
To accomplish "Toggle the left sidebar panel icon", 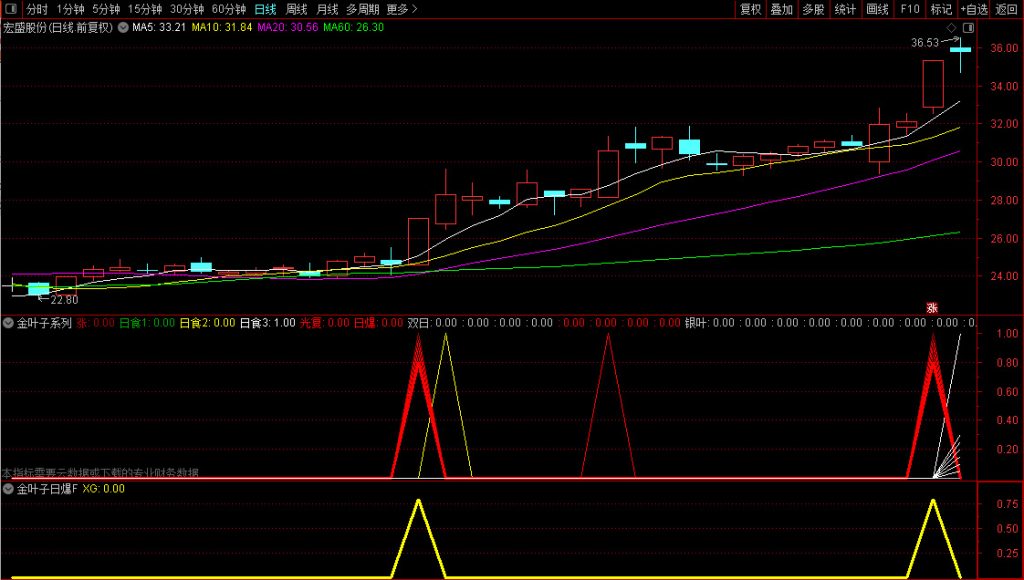I will click(x=10, y=9).
